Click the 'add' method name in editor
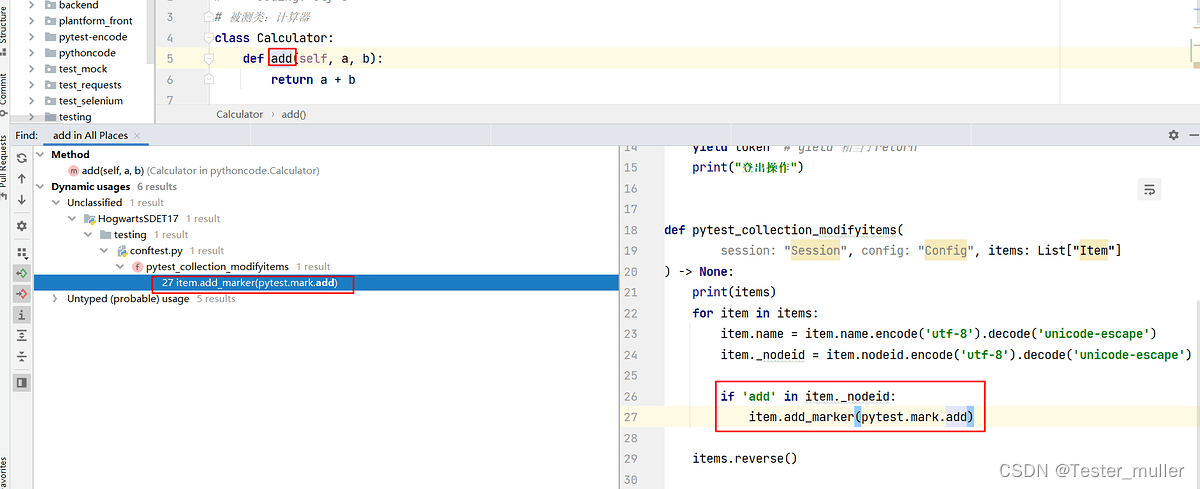 click(283, 59)
